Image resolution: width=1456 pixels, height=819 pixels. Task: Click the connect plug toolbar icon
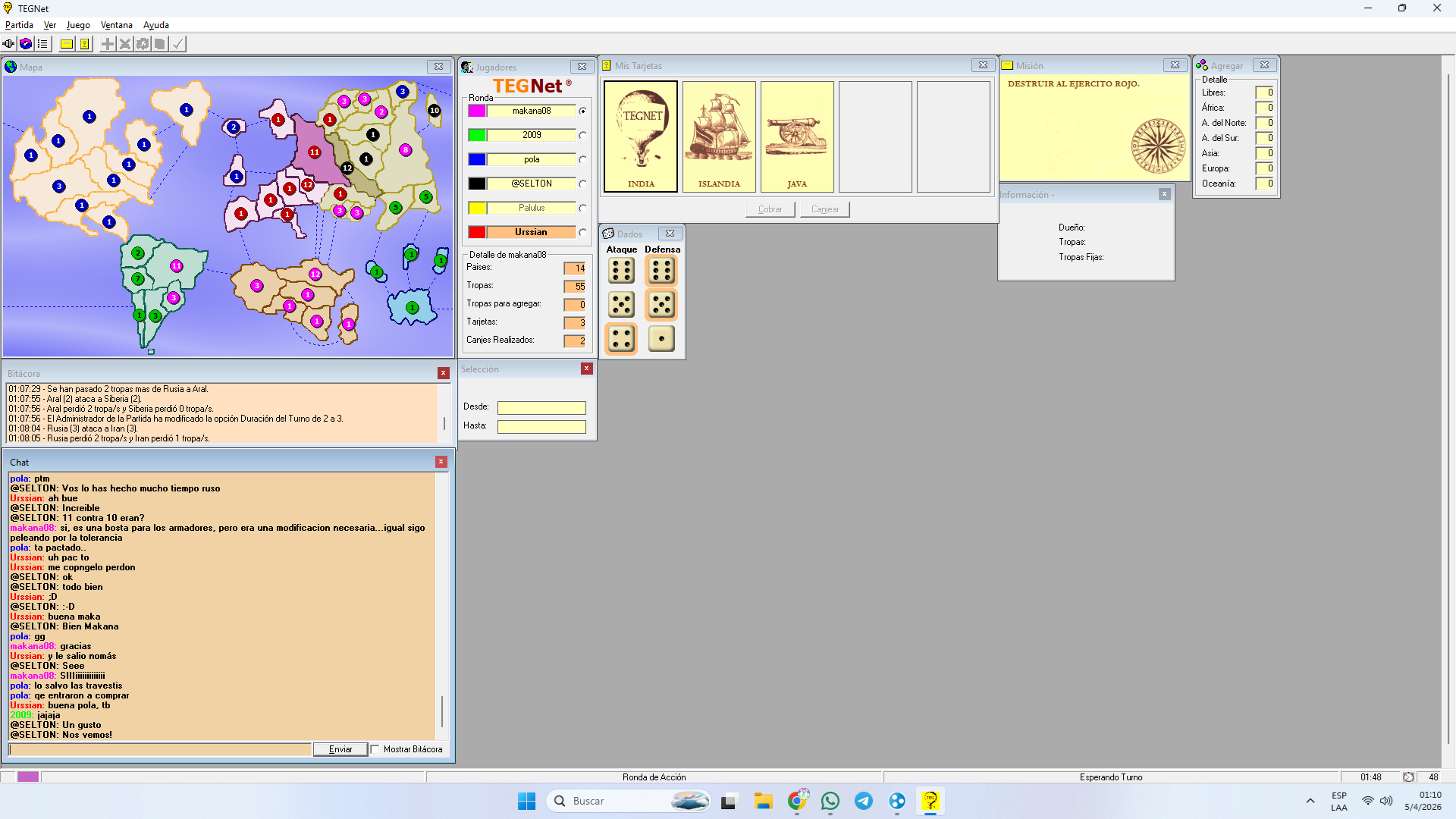8,44
